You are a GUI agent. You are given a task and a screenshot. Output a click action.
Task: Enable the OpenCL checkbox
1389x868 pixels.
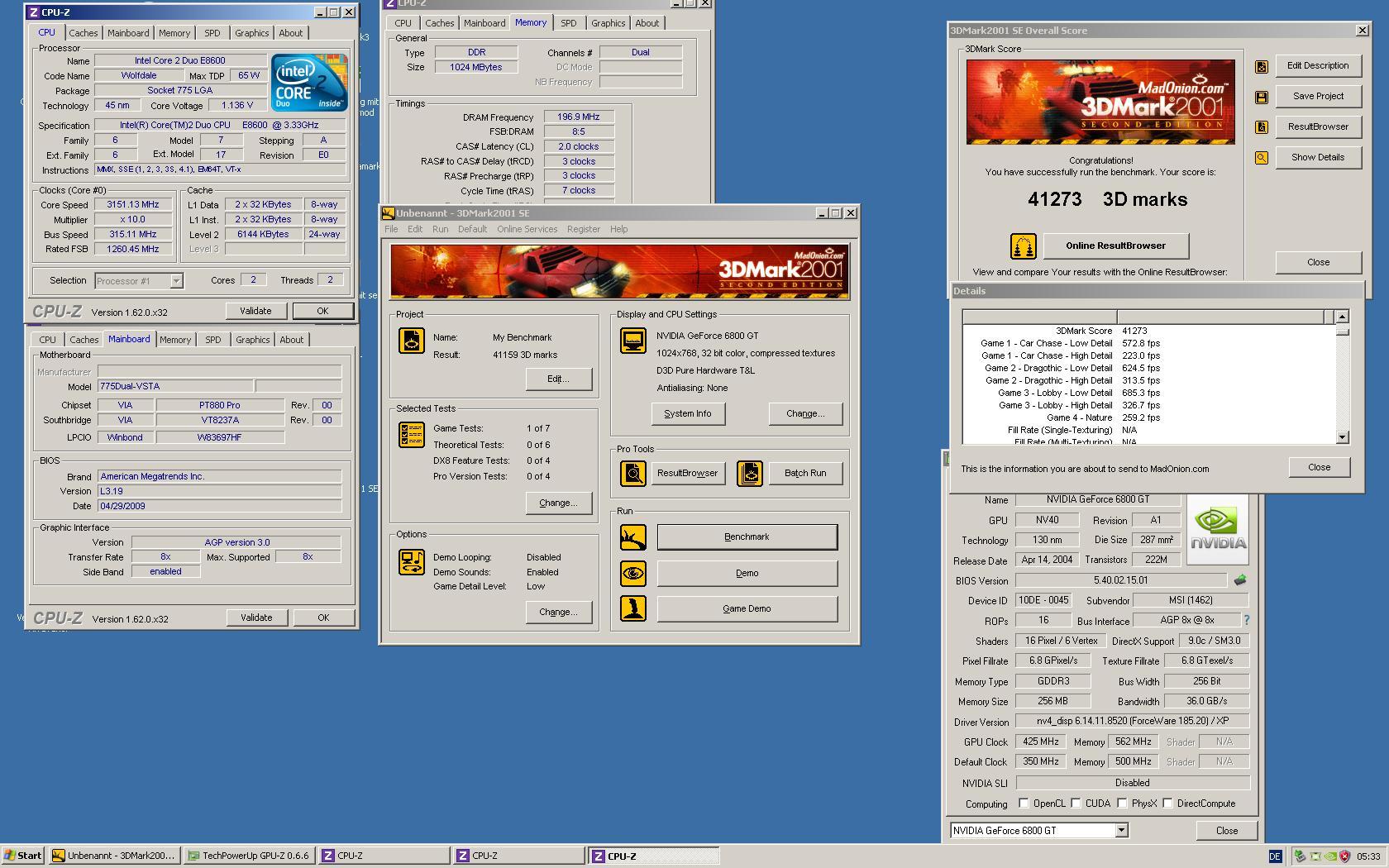(x=1024, y=803)
